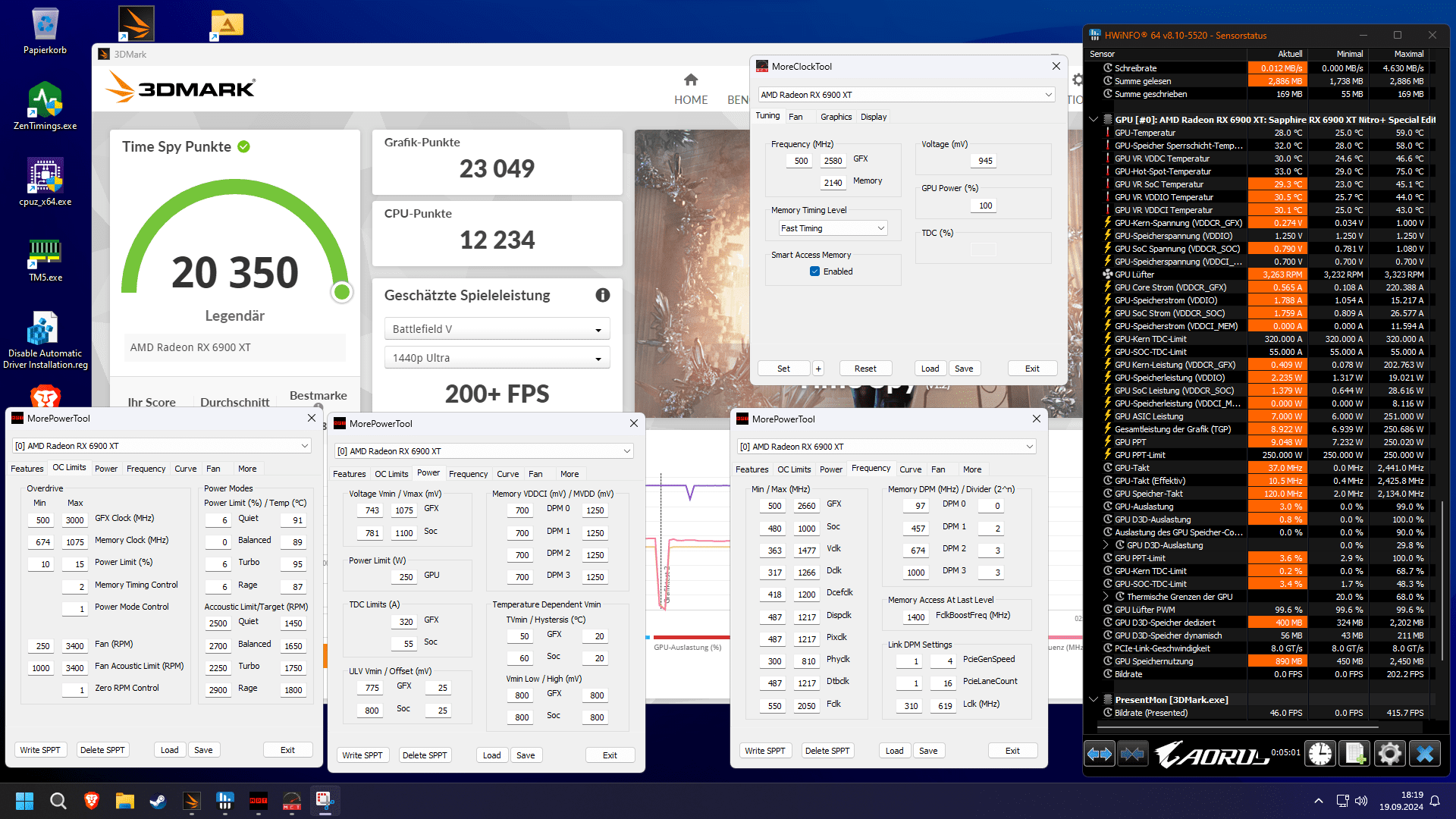The width and height of the screenshot is (1456, 819).
Task: Open the Battlefield V game dropdown
Action: (497, 329)
